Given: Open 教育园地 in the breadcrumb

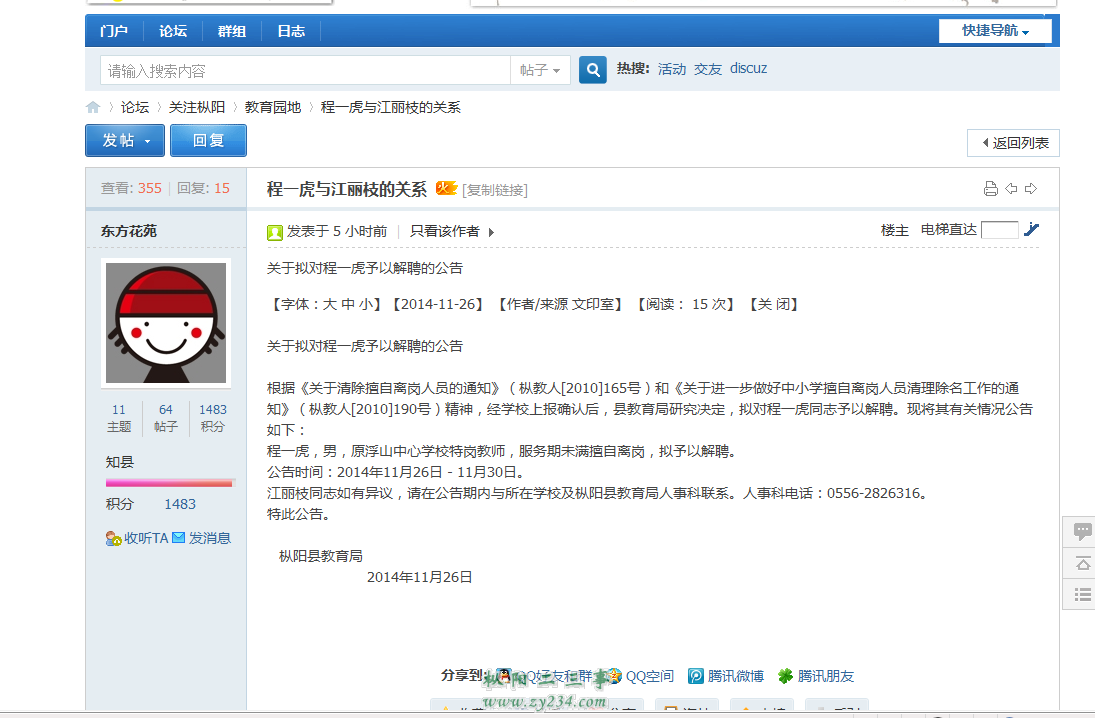Looking at the screenshot, I should click(273, 107).
